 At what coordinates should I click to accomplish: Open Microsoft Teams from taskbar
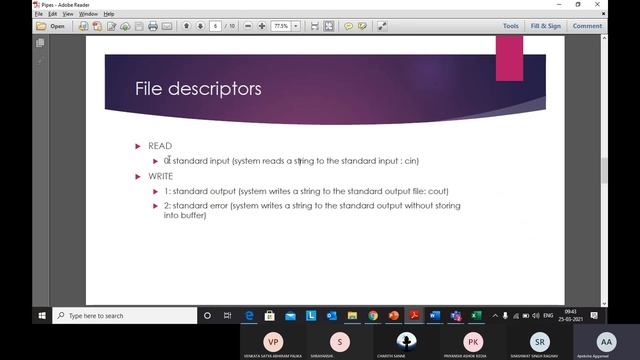click(456, 316)
